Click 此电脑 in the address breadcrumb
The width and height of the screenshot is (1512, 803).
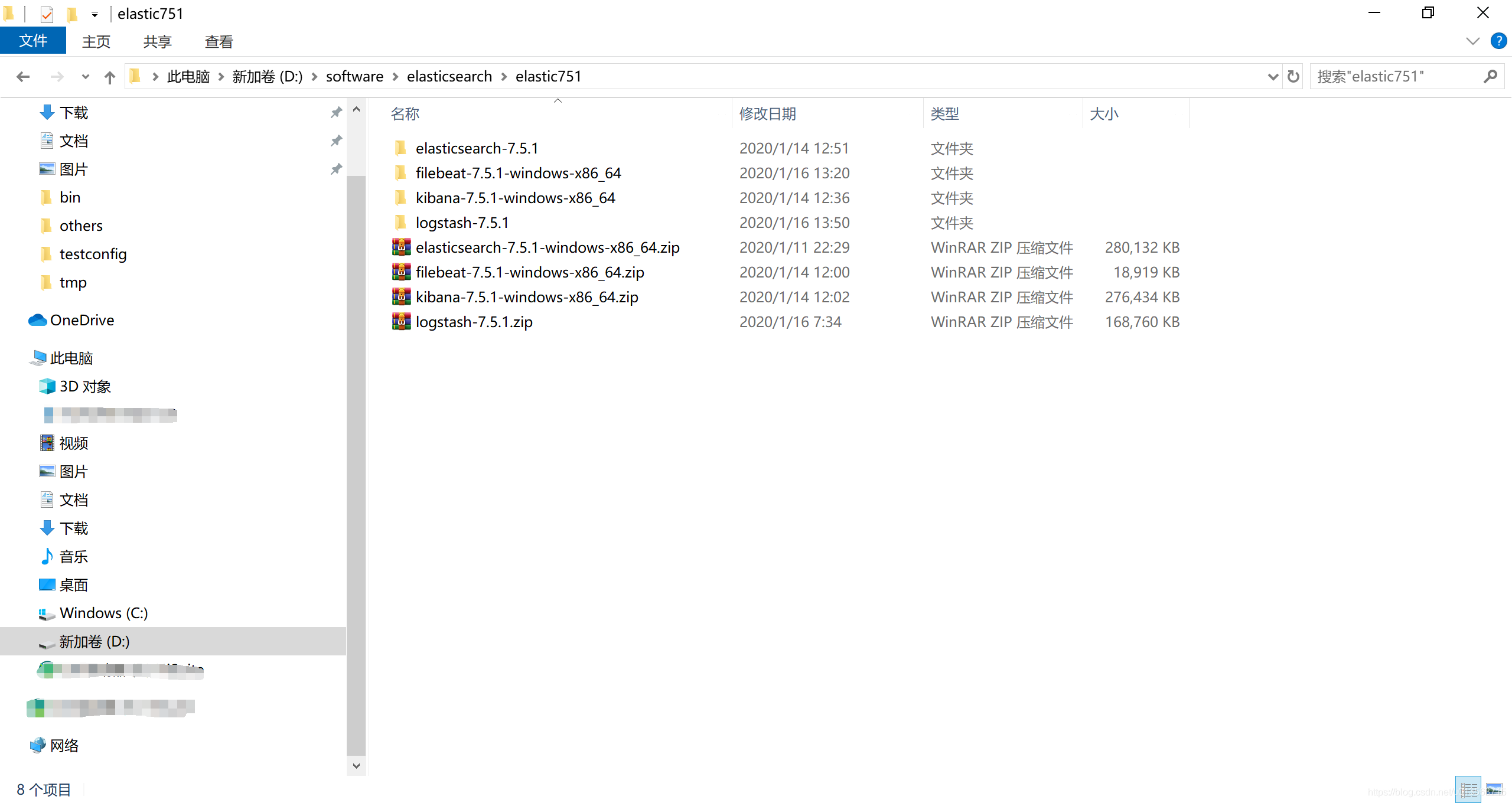[188, 77]
